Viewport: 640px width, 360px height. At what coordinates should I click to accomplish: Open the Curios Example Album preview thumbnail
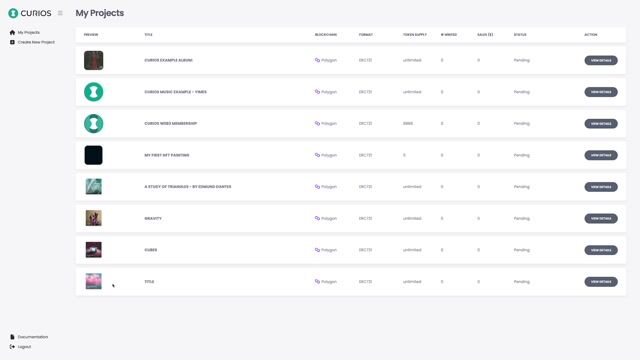click(x=93, y=60)
